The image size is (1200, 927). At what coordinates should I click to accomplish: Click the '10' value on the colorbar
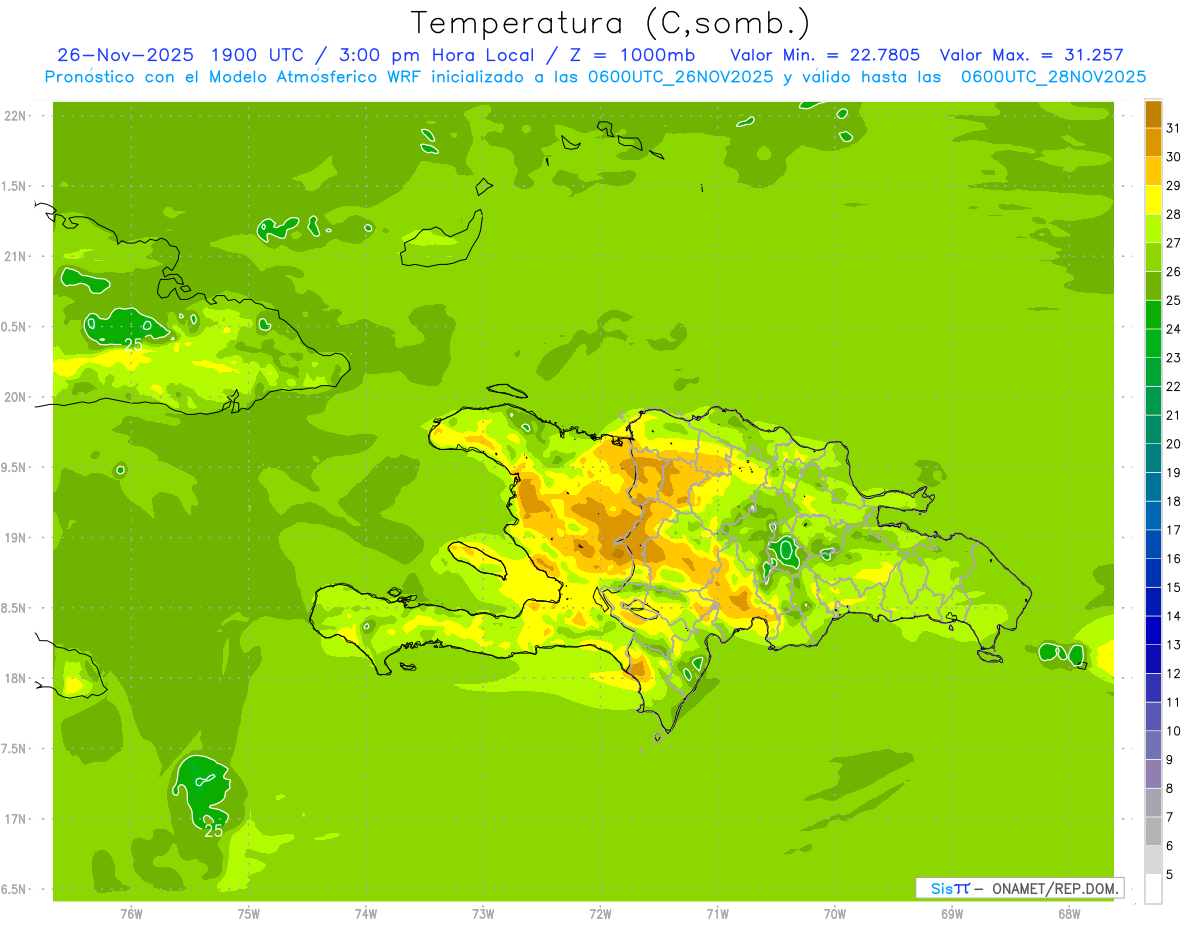[1173, 731]
